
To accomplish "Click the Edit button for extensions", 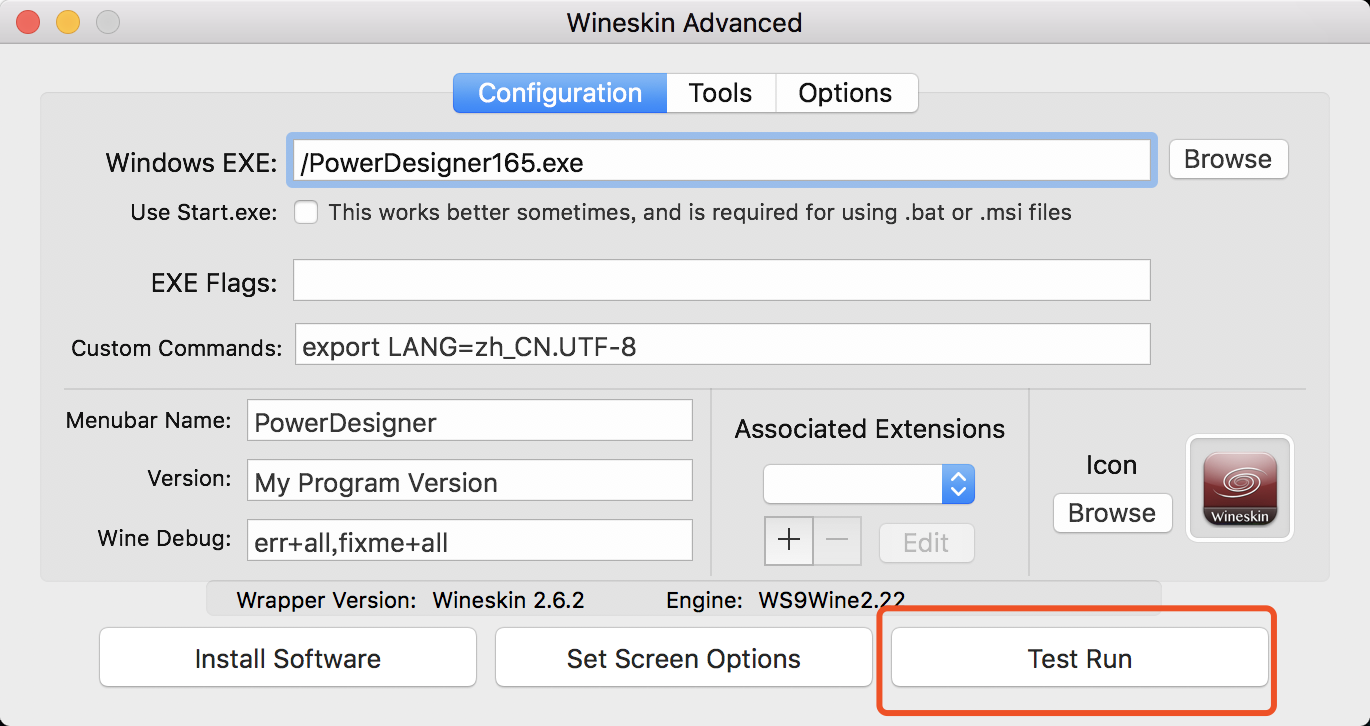I will [926, 543].
